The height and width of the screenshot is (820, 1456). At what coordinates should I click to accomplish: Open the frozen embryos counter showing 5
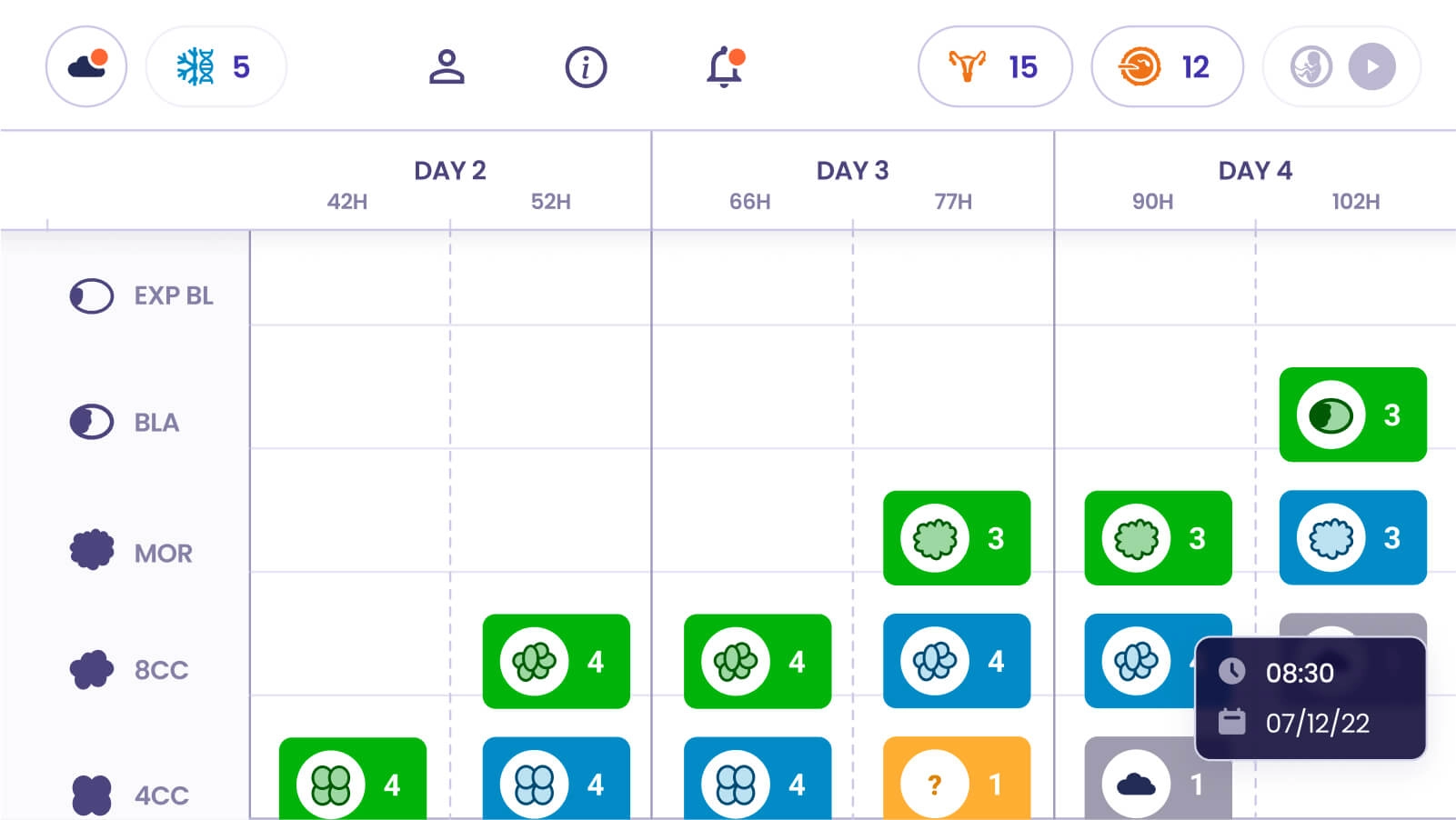(216, 66)
